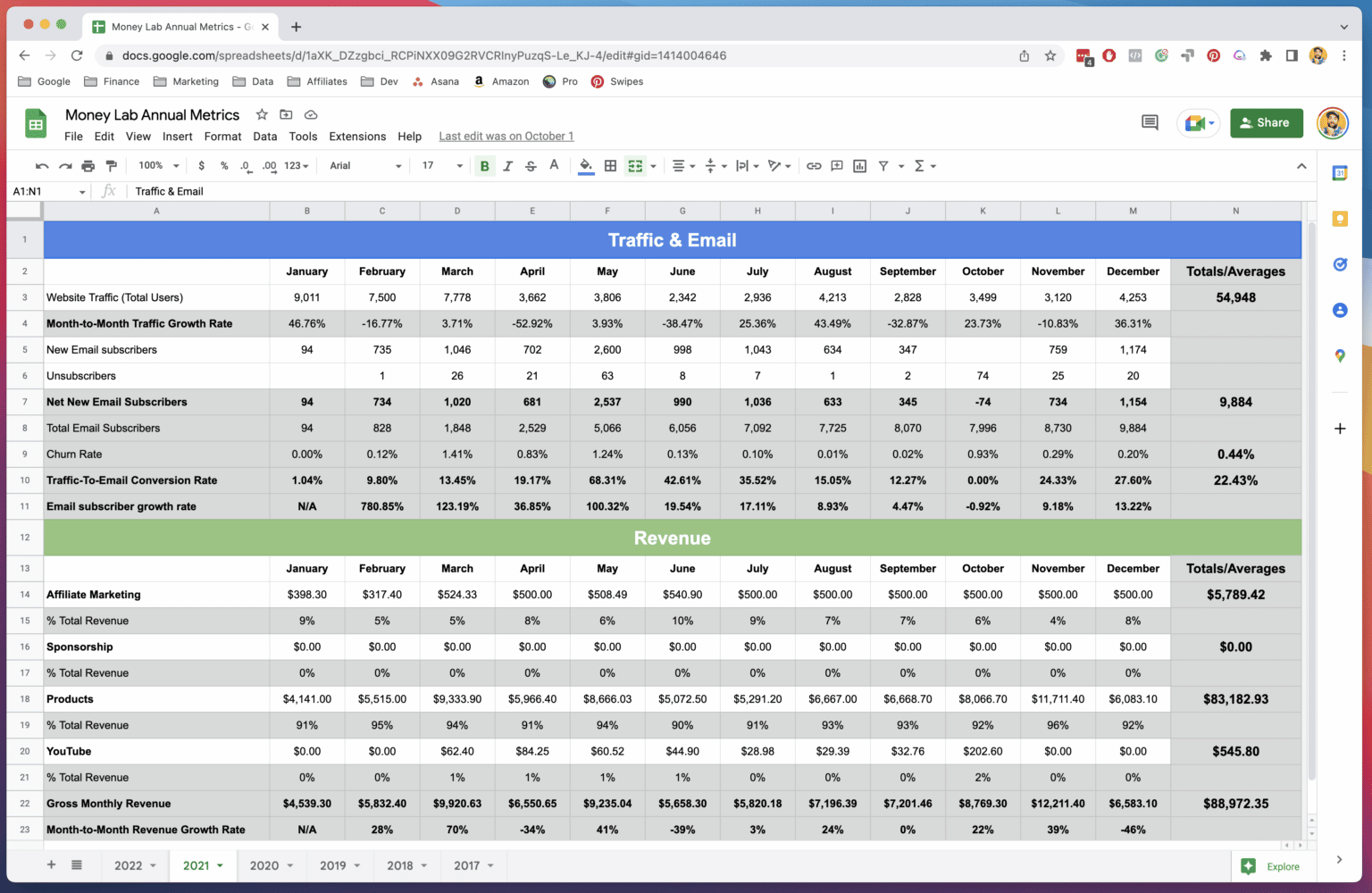Toggle bold formatting

pos(484,166)
